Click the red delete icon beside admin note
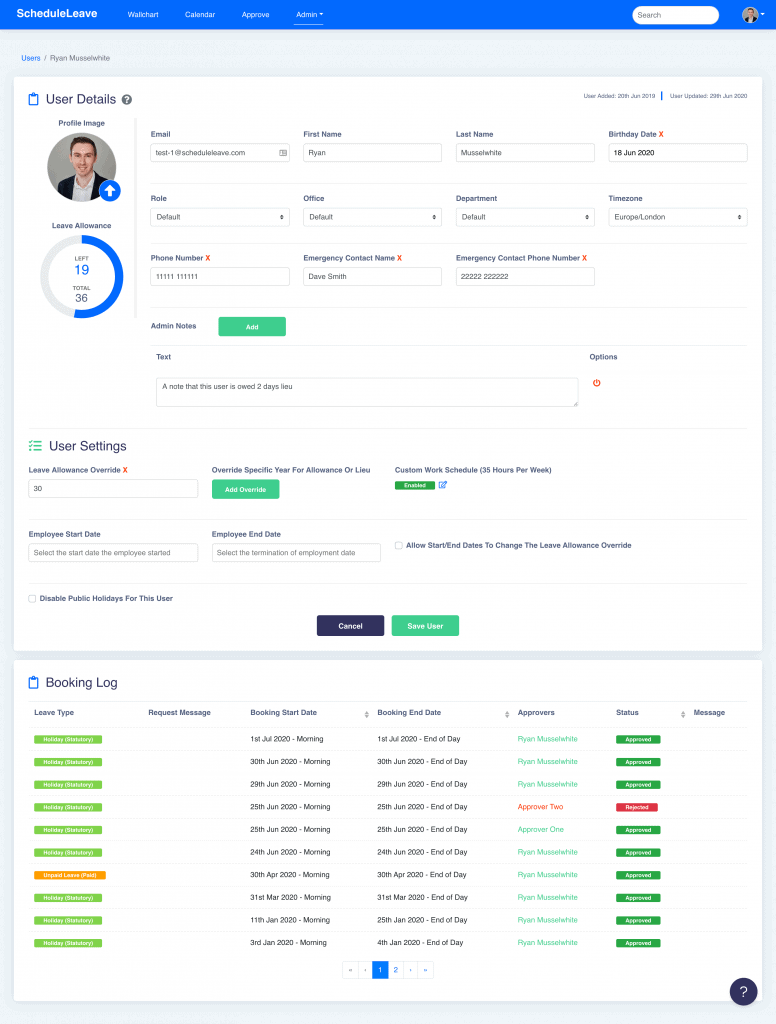The image size is (776, 1024). point(597,383)
